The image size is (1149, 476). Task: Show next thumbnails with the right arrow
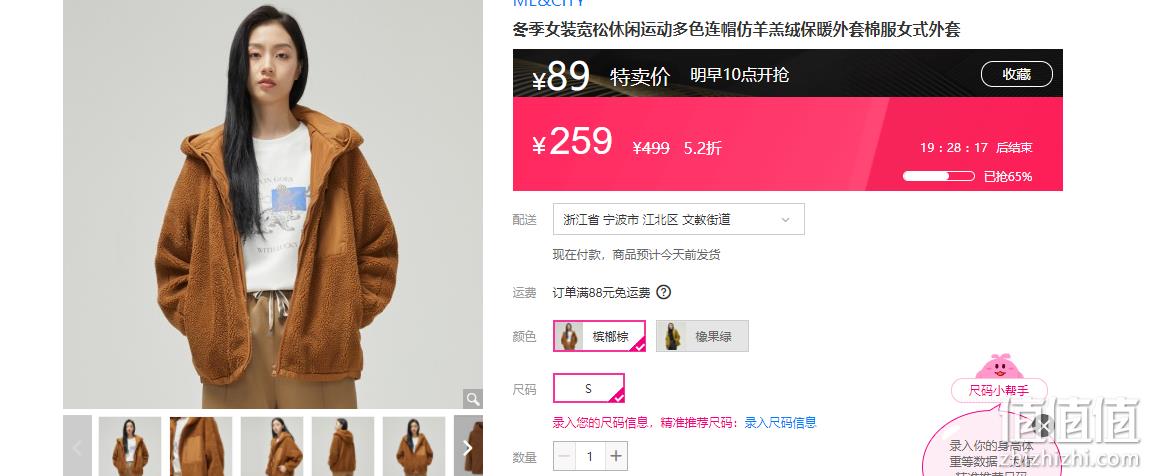click(x=468, y=447)
